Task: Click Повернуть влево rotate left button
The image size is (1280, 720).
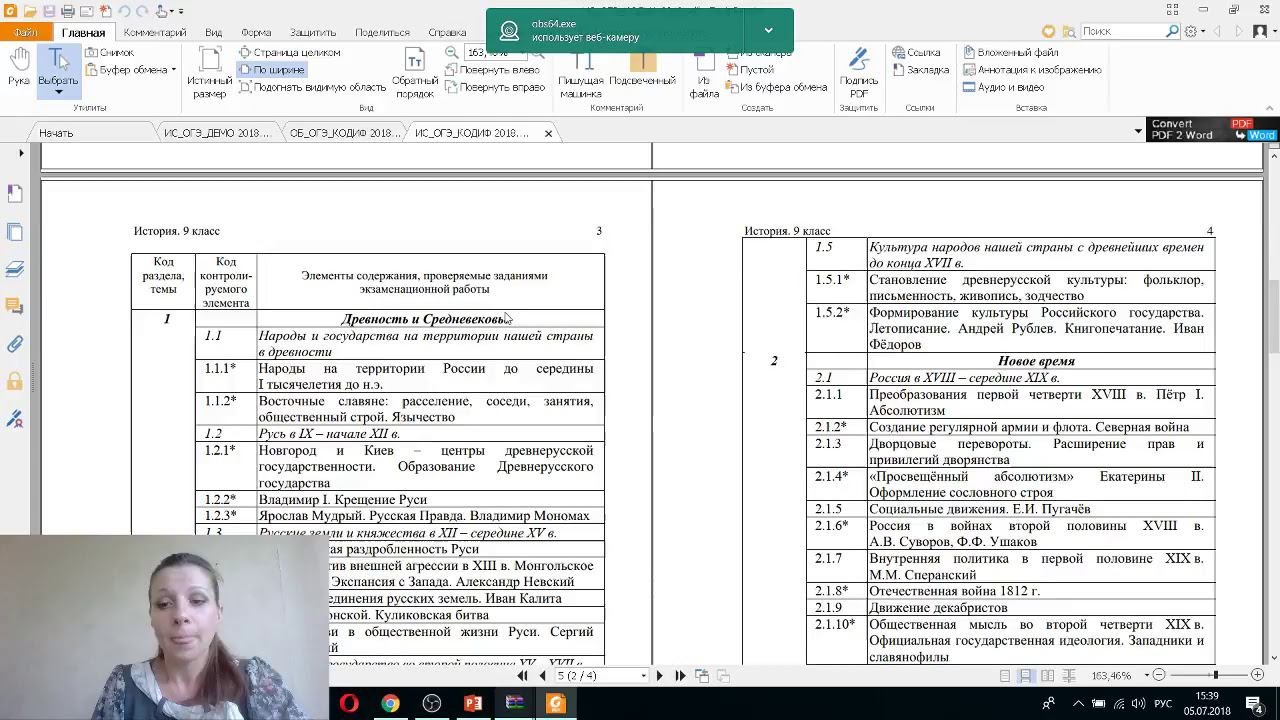Action: (x=492, y=70)
